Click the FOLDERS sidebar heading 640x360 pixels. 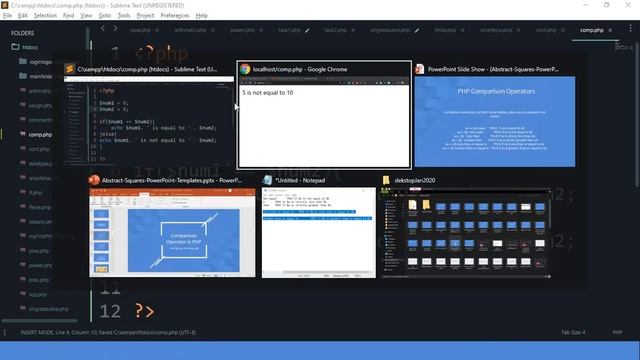point(22,33)
